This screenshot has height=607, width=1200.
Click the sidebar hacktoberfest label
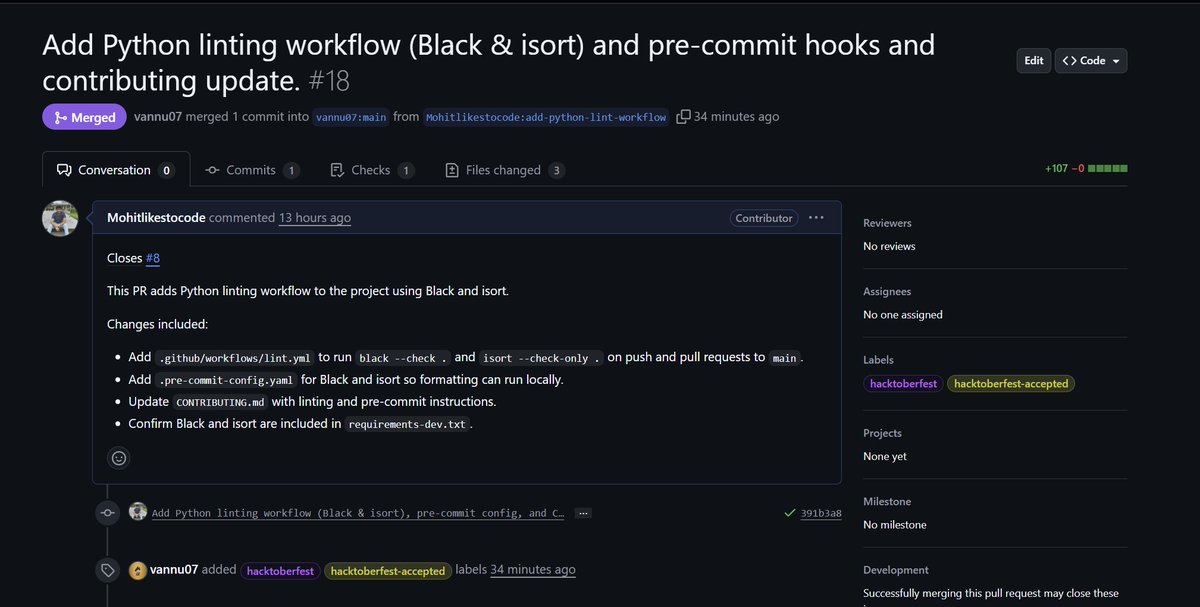(902, 384)
